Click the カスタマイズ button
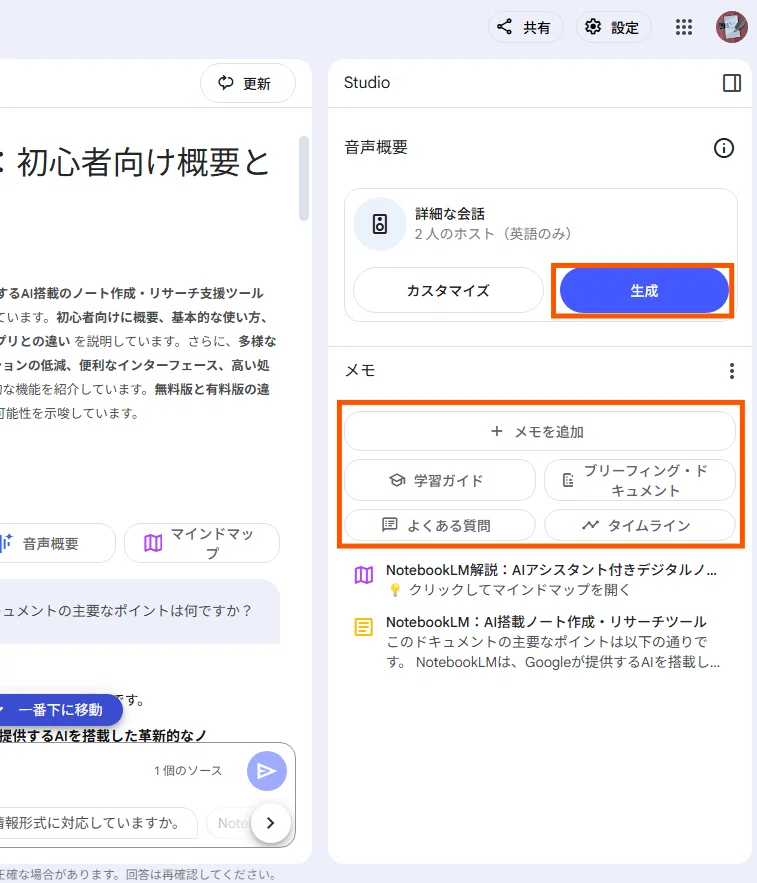The width and height of the screenshot is (757, 883). (x=448, y=291)
